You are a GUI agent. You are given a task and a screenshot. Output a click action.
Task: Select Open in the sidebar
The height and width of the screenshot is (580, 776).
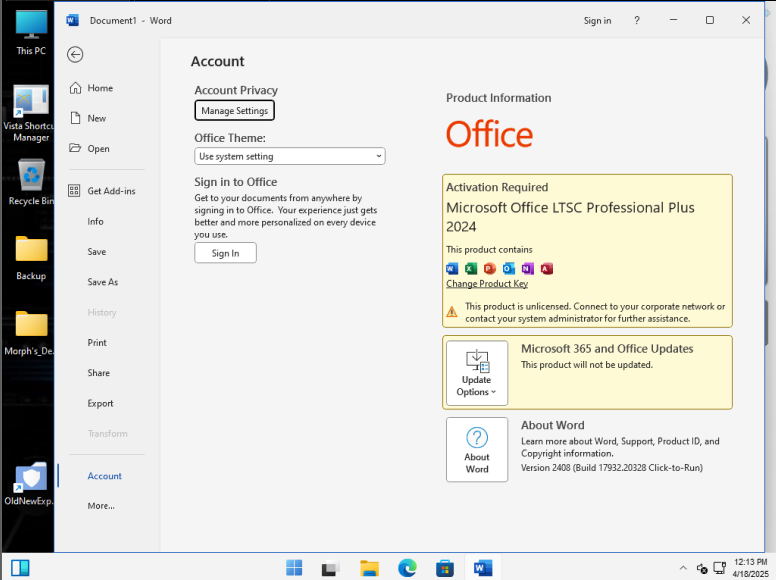(98, 148)
